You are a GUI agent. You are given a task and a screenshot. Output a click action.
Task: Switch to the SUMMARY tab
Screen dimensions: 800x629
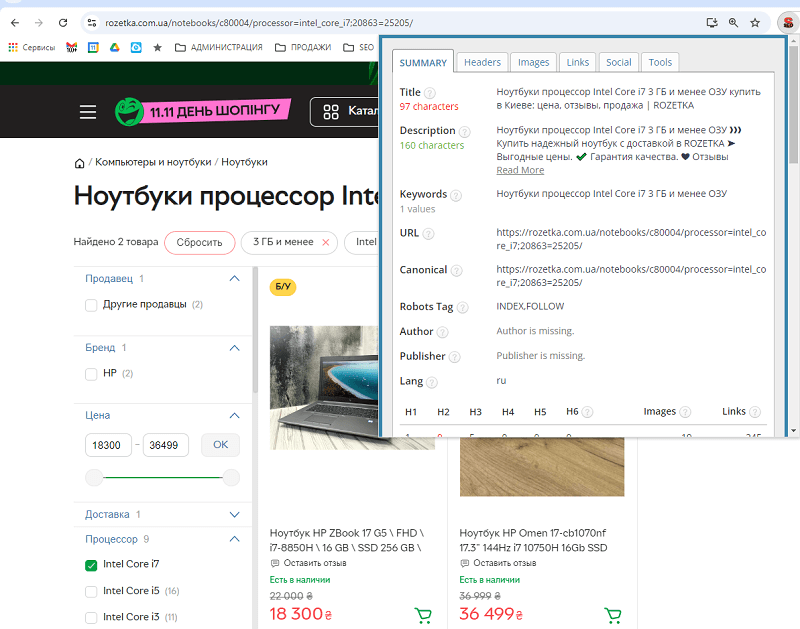[x=423, y=62]
